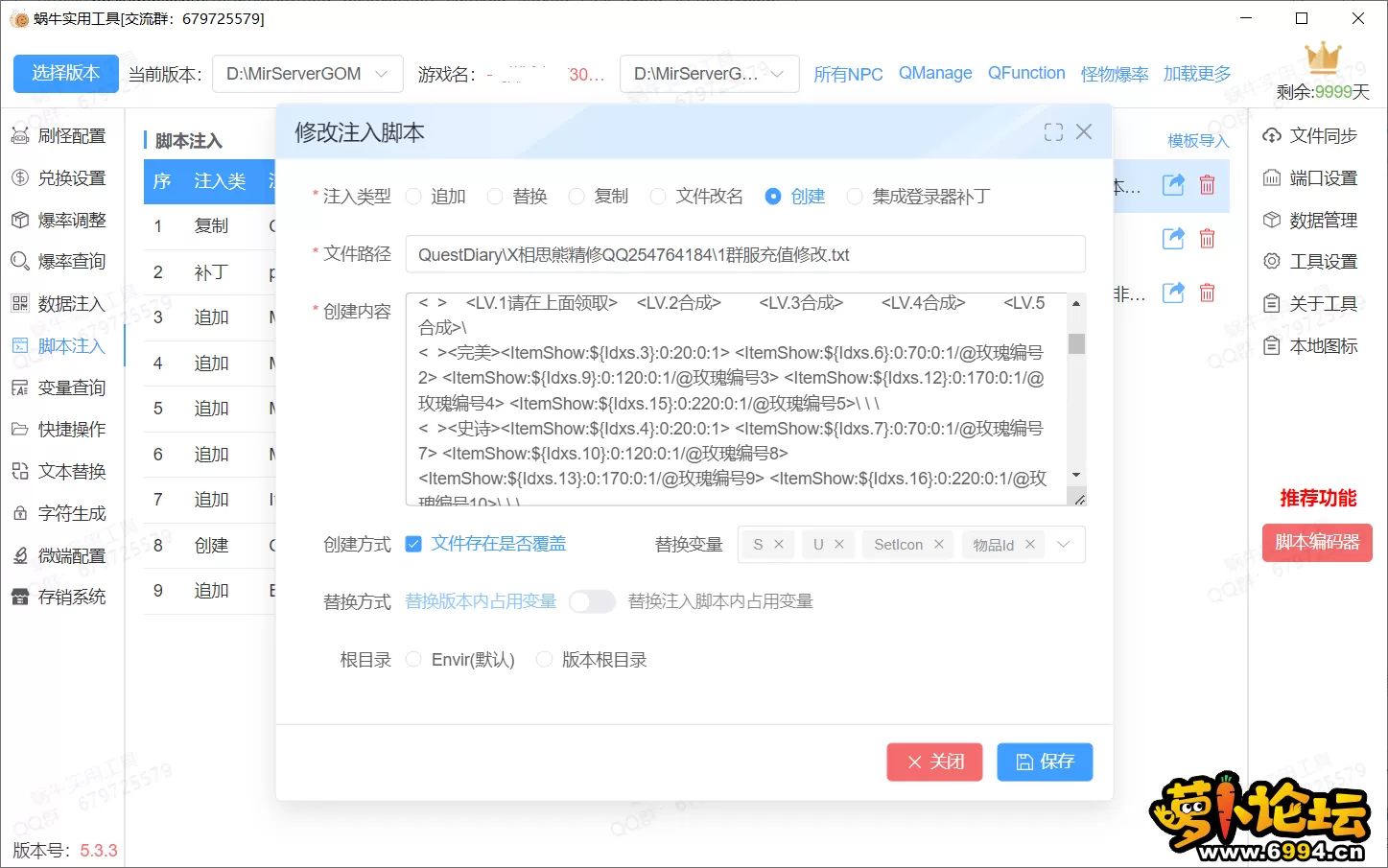Remove the U tag from 替换变量
The image size is (1388, 868).
click(x=839, y=545)
